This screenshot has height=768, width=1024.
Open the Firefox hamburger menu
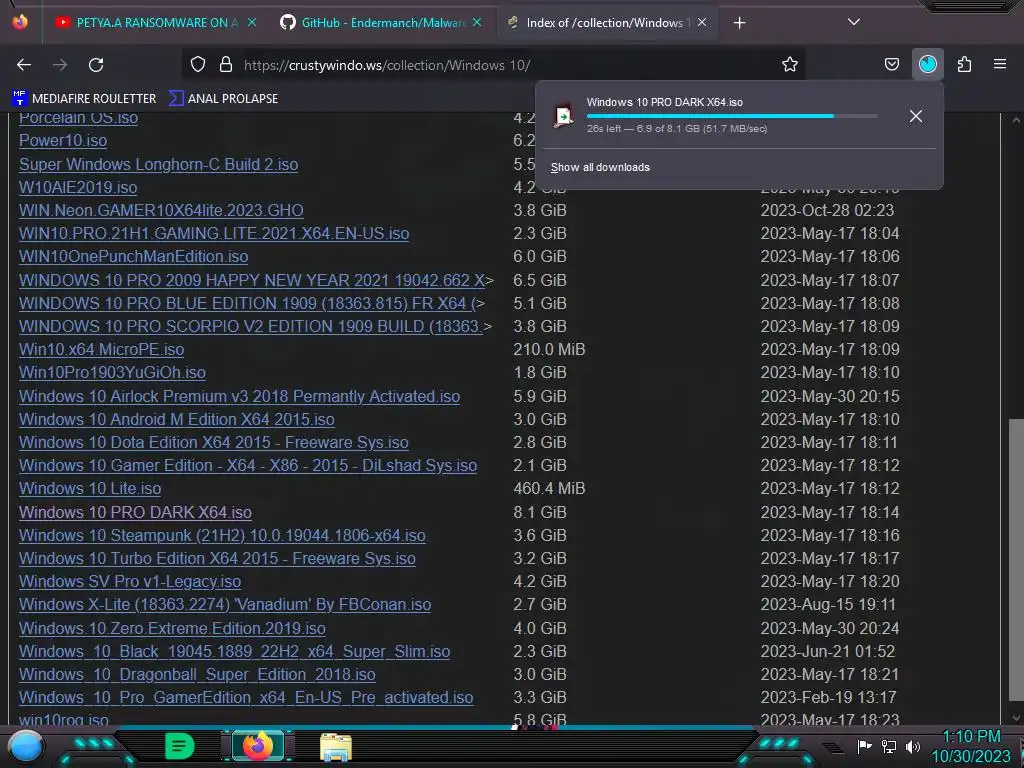coord(1000,64)
